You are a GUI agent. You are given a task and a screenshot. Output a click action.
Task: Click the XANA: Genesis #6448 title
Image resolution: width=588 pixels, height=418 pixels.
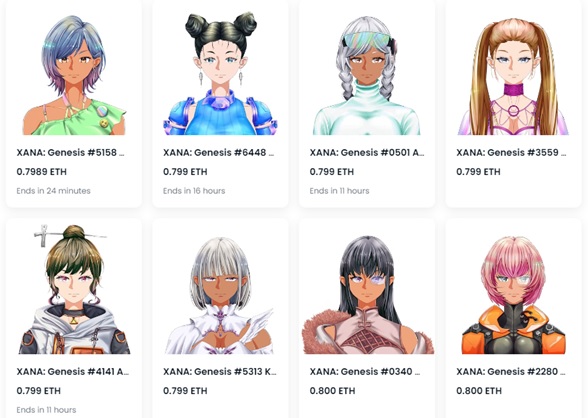point(219,153)
